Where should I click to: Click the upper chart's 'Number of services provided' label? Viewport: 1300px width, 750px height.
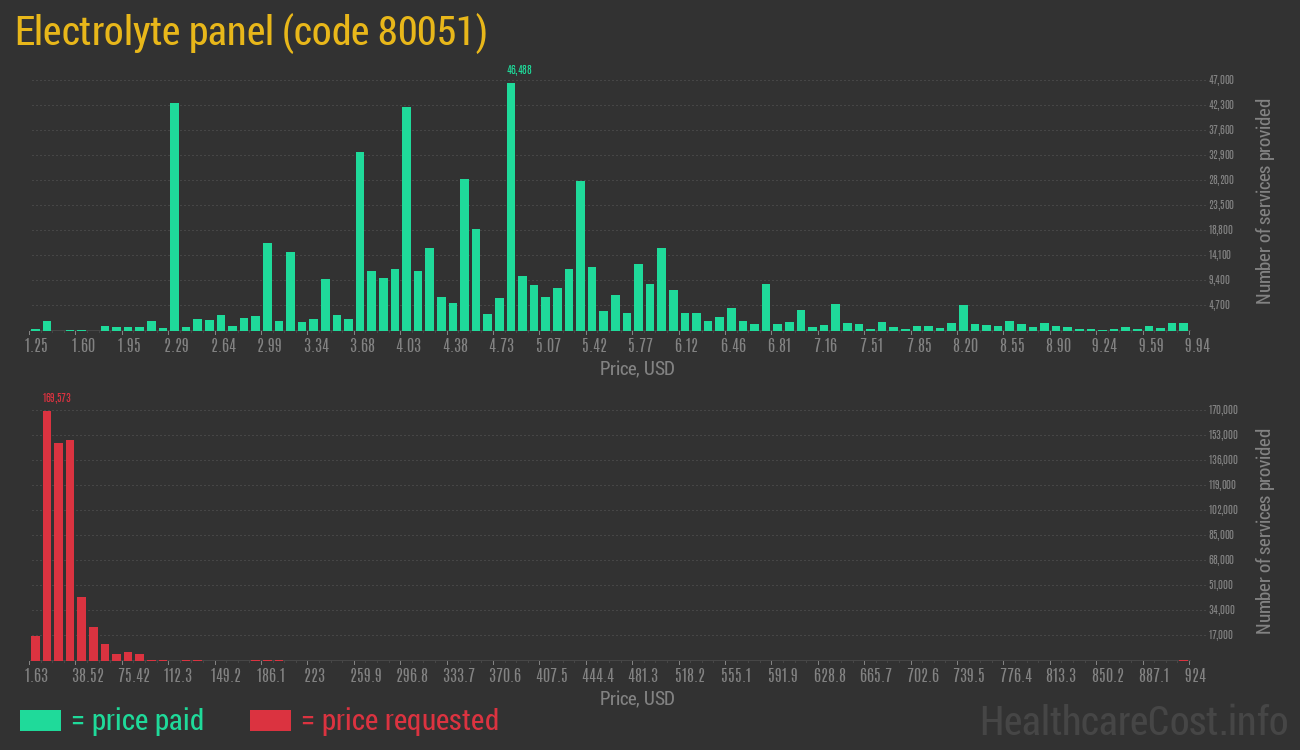click(x=1264, y=201)
